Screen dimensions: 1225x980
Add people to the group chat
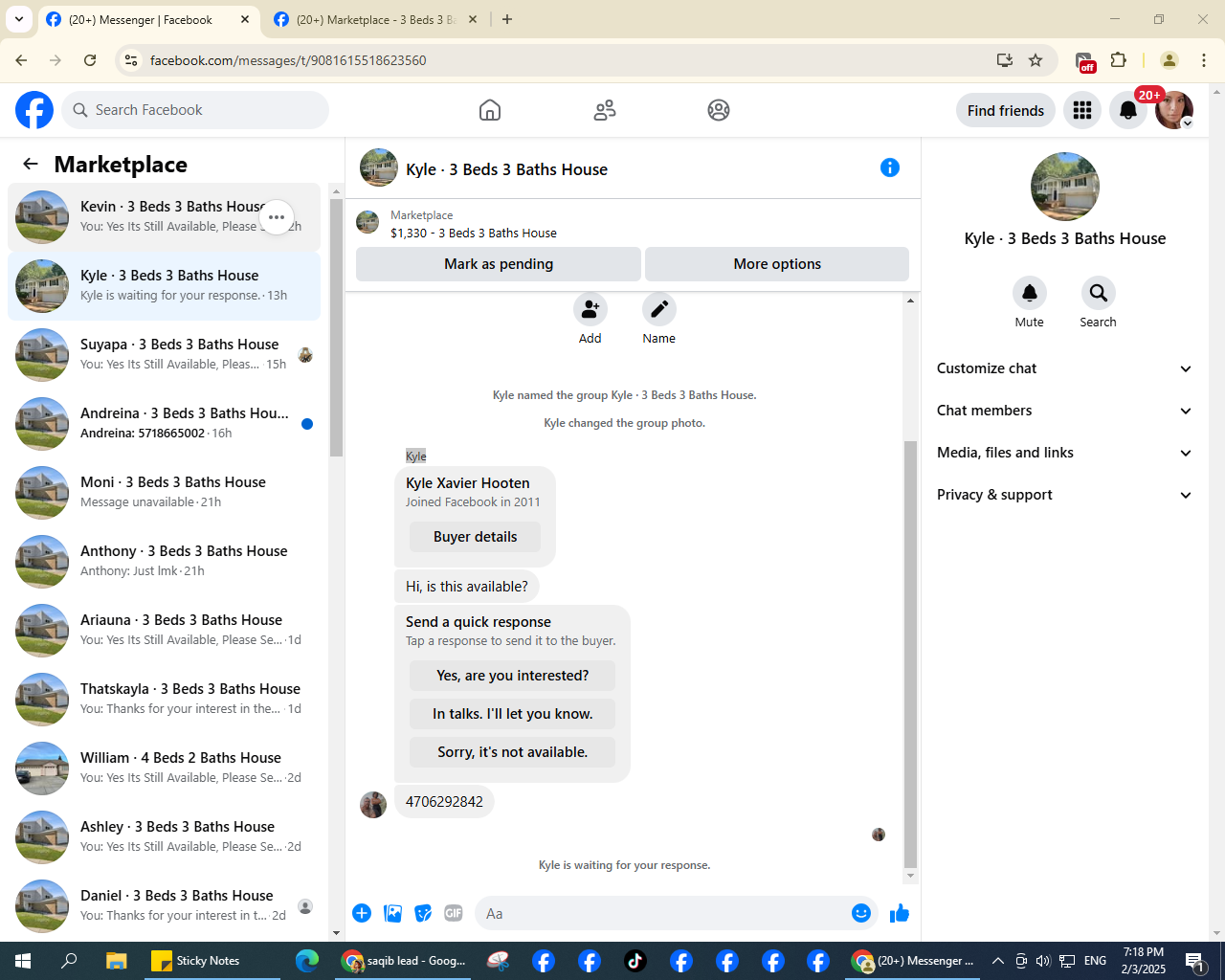590,309
